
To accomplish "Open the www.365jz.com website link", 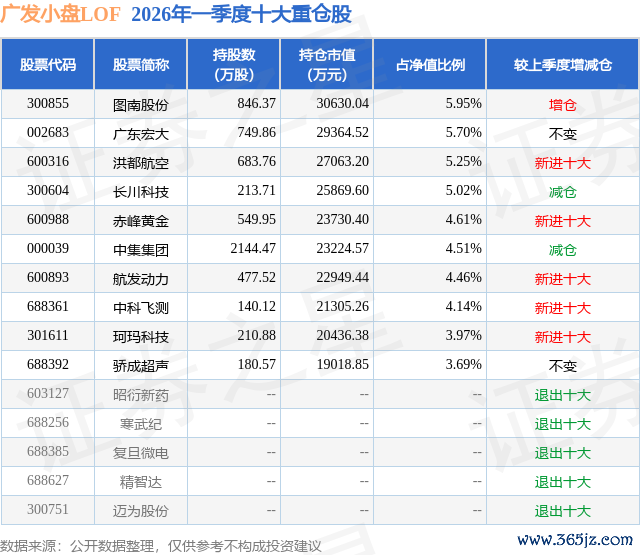I will [575, 540].
